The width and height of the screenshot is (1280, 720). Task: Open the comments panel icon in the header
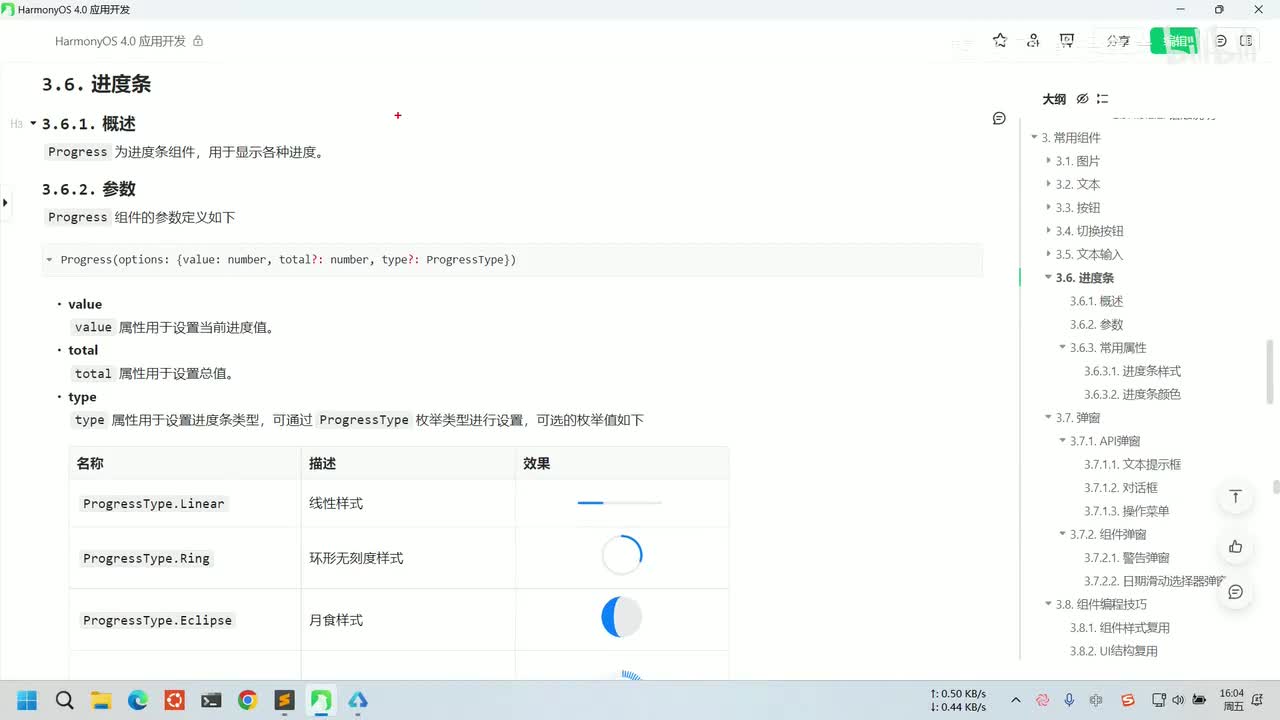pyautogui.click(x=1221, y=41)
